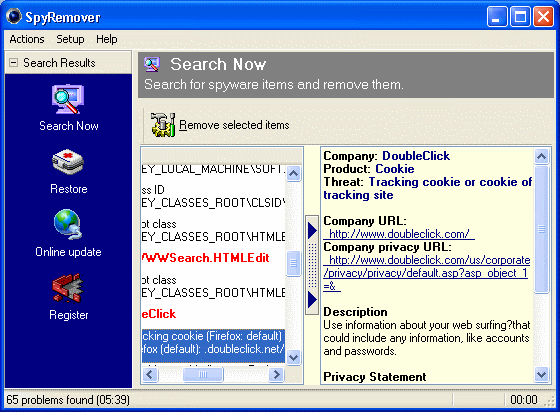560x412 pixels.
Task: Select the red 'eClick' group heading
Action: (159, 314)
